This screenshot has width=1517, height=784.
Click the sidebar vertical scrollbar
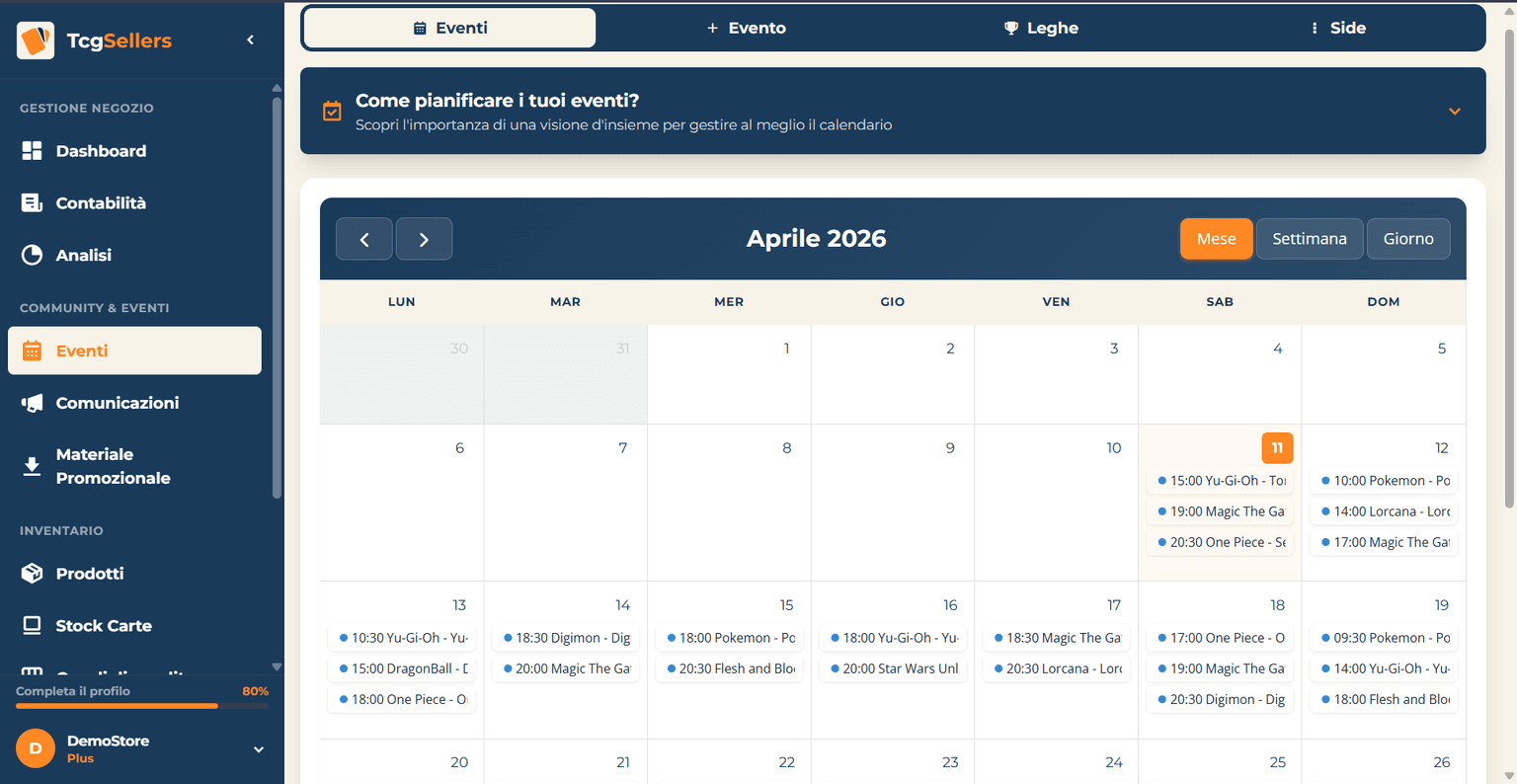point(277,296)
